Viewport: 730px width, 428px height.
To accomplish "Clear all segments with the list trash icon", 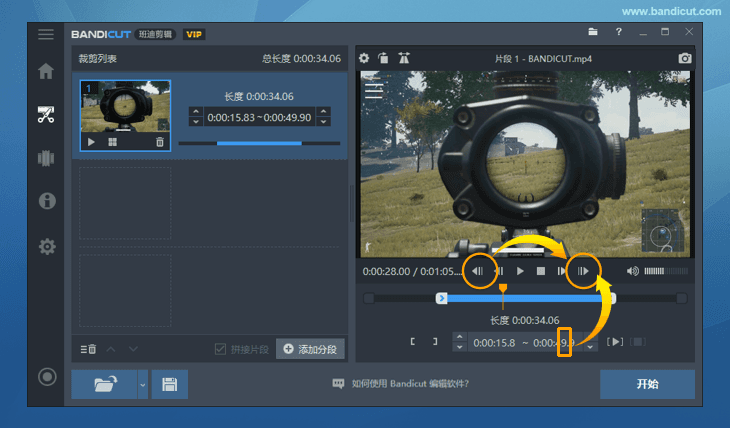I will coord(88,349).
